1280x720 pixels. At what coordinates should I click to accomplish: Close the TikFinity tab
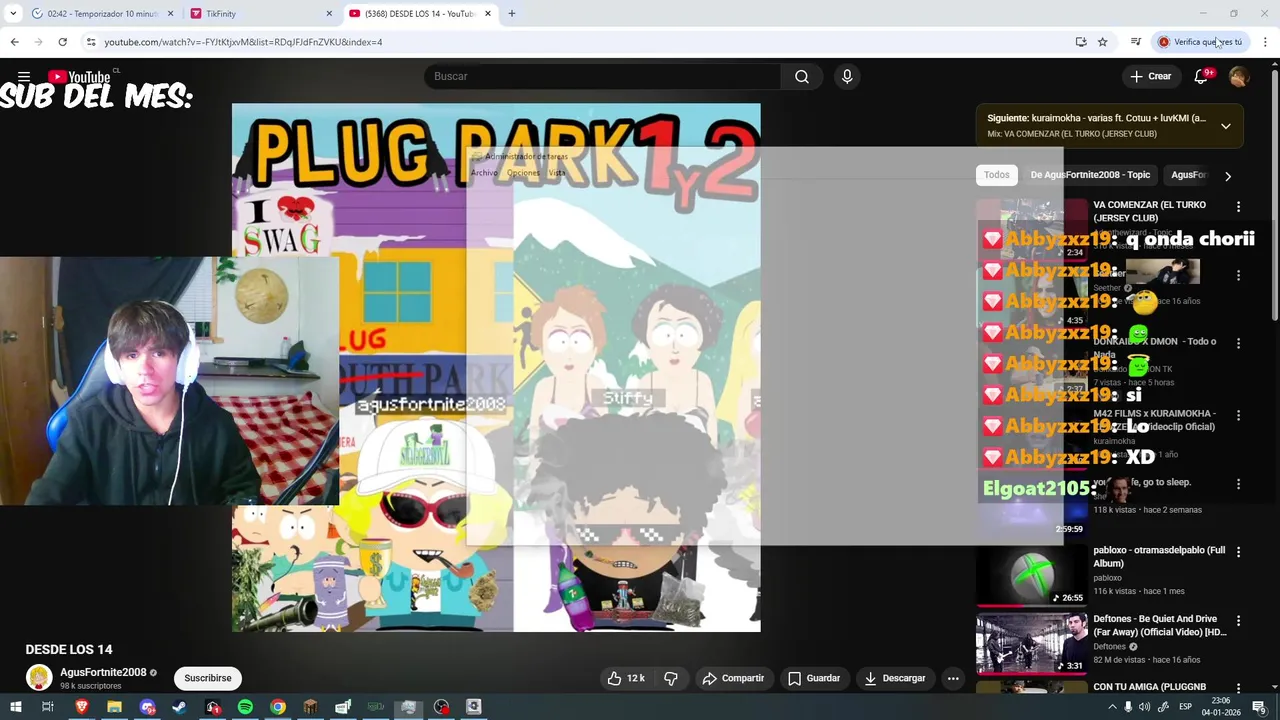coord(329,13)
